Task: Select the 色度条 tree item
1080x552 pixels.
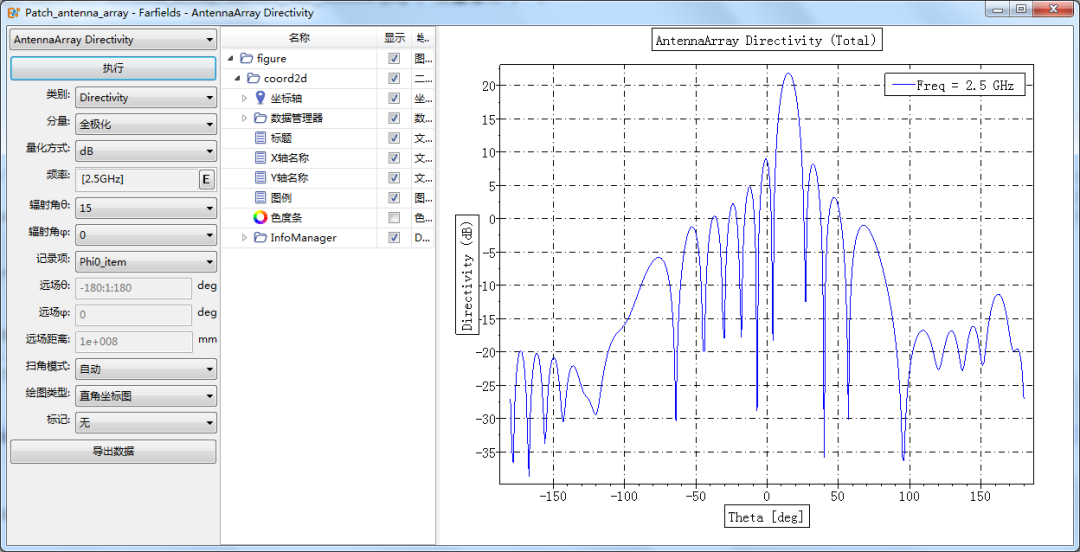Action: coord(286,218)
